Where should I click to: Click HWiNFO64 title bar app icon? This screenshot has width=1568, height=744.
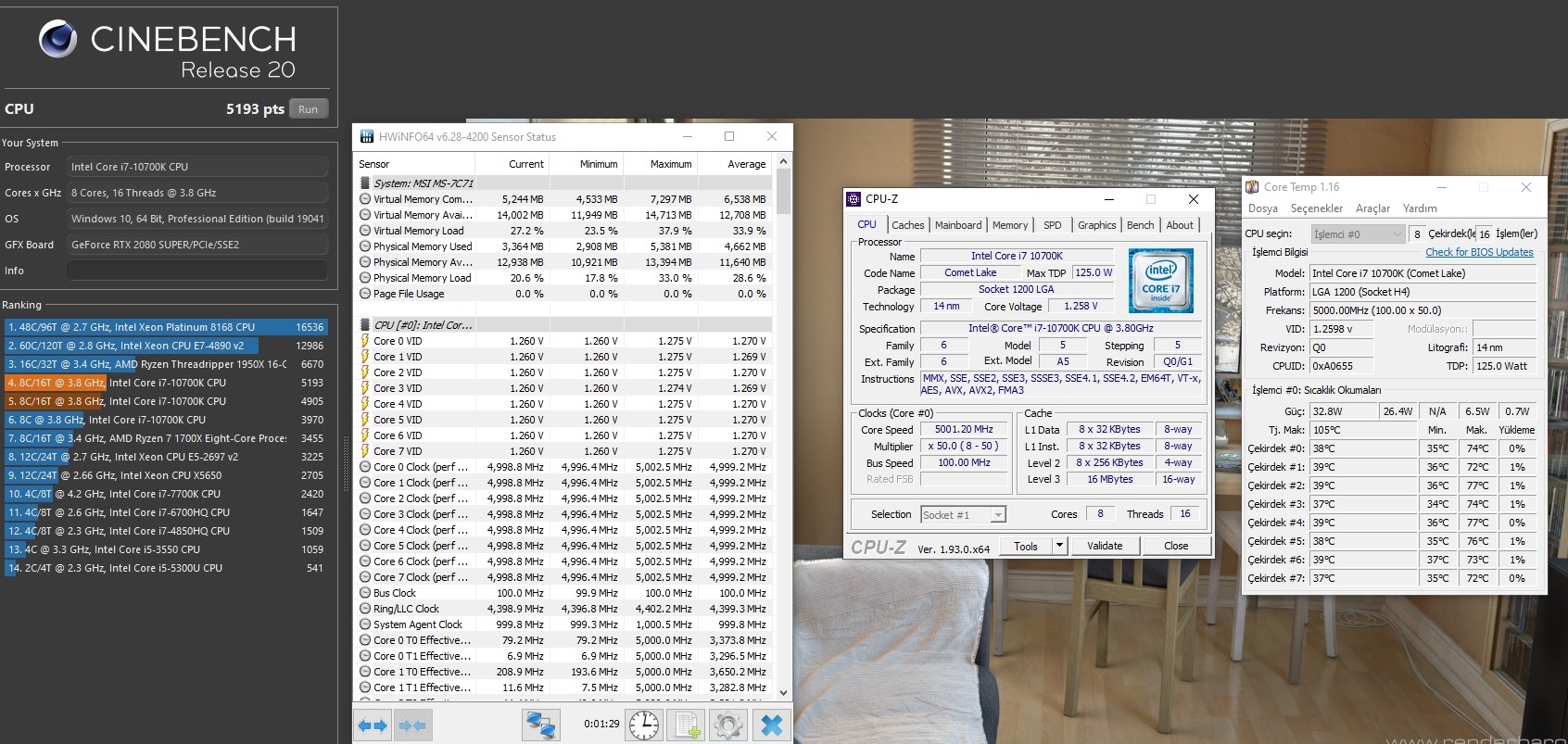click(366, 136)
